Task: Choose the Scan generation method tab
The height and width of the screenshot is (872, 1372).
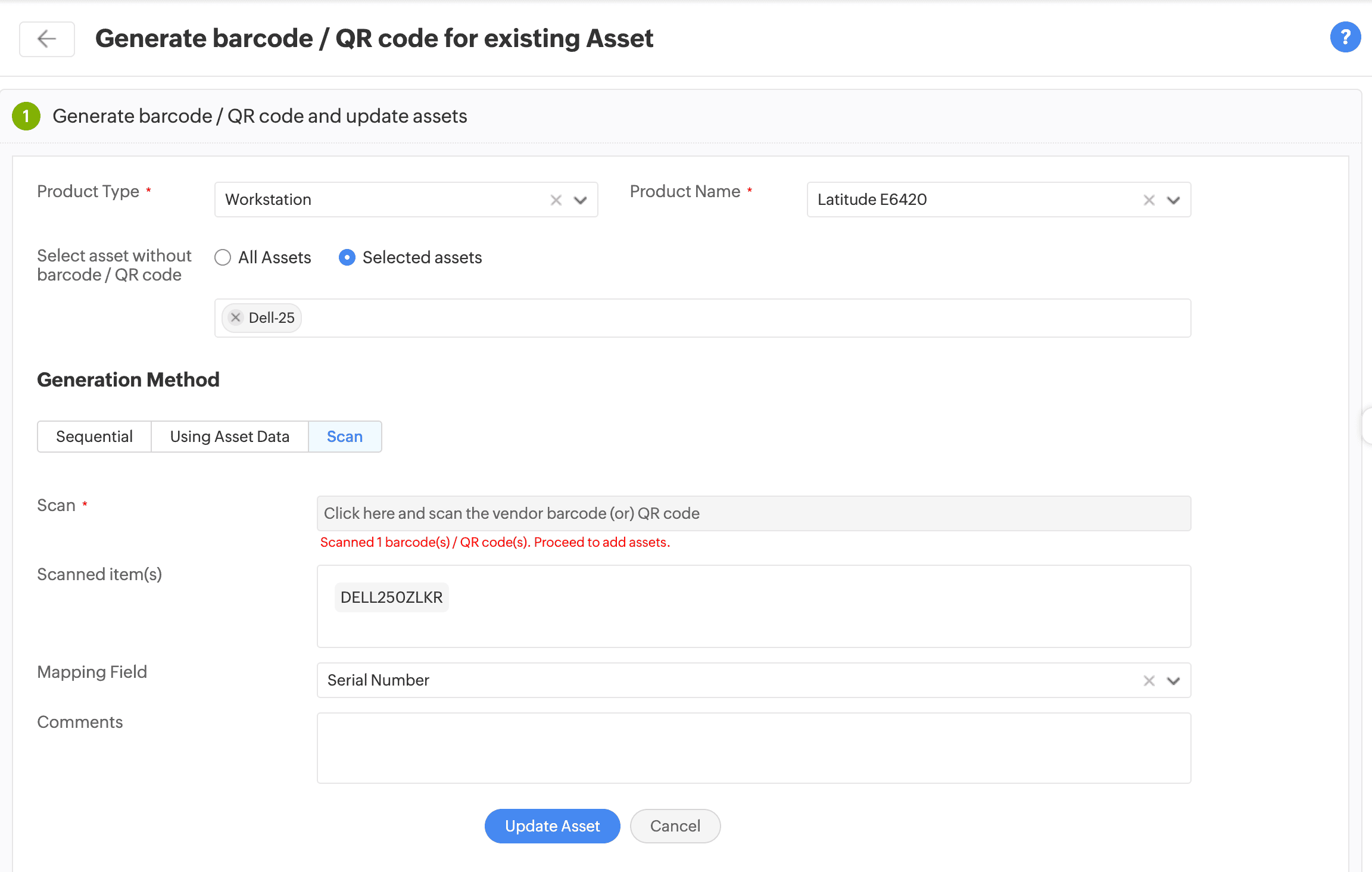Action: [344, 437]
